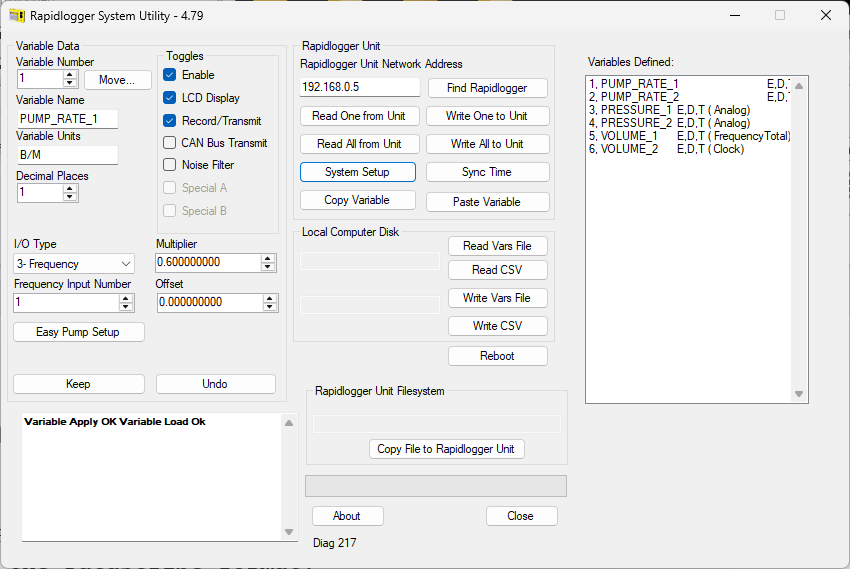Click Write One to Unit
Viewport: 850px width, 569px height.
(487, 116)
